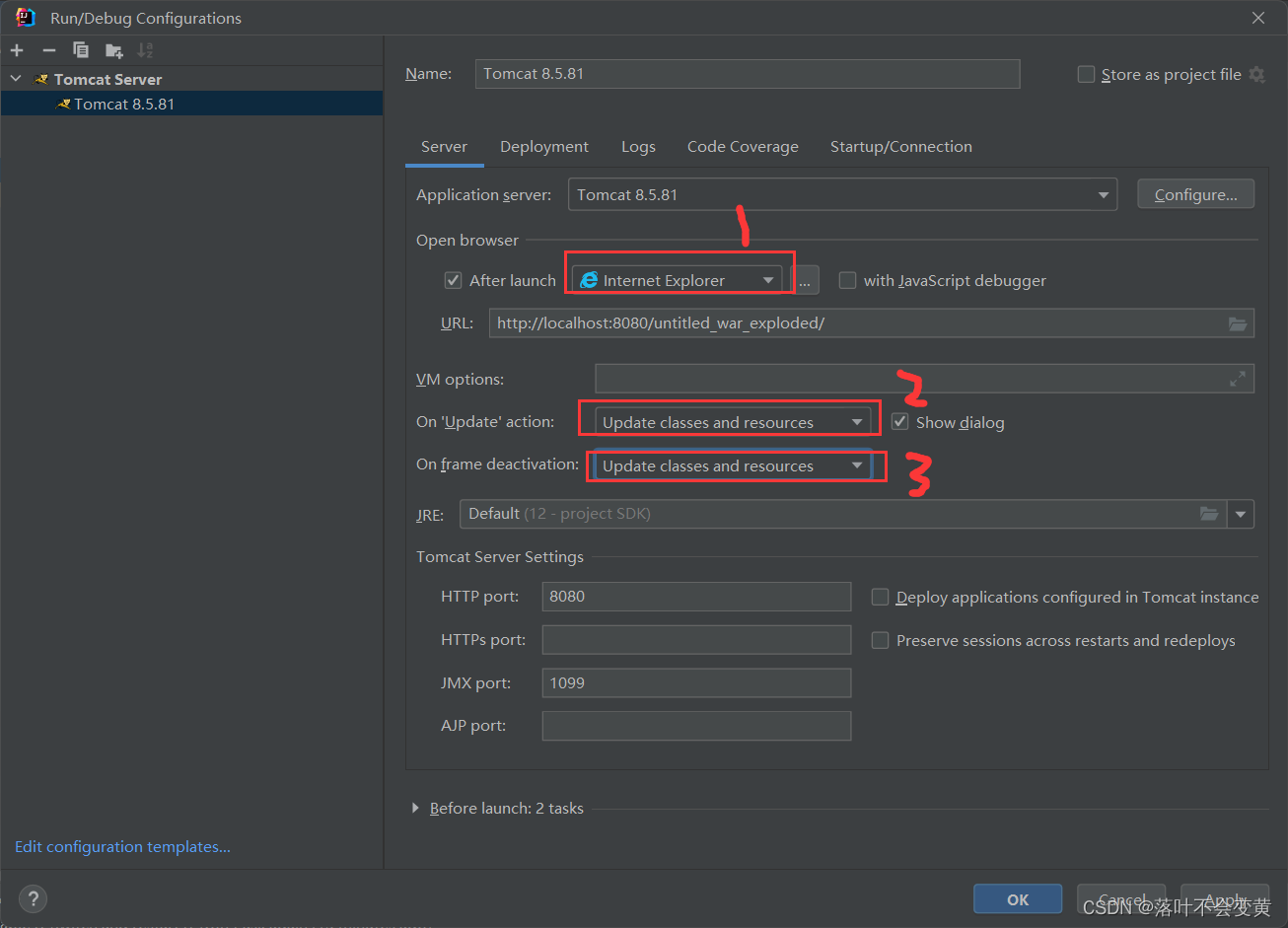
Task: Open JRE dropdown arrow
Action: 1241,514
